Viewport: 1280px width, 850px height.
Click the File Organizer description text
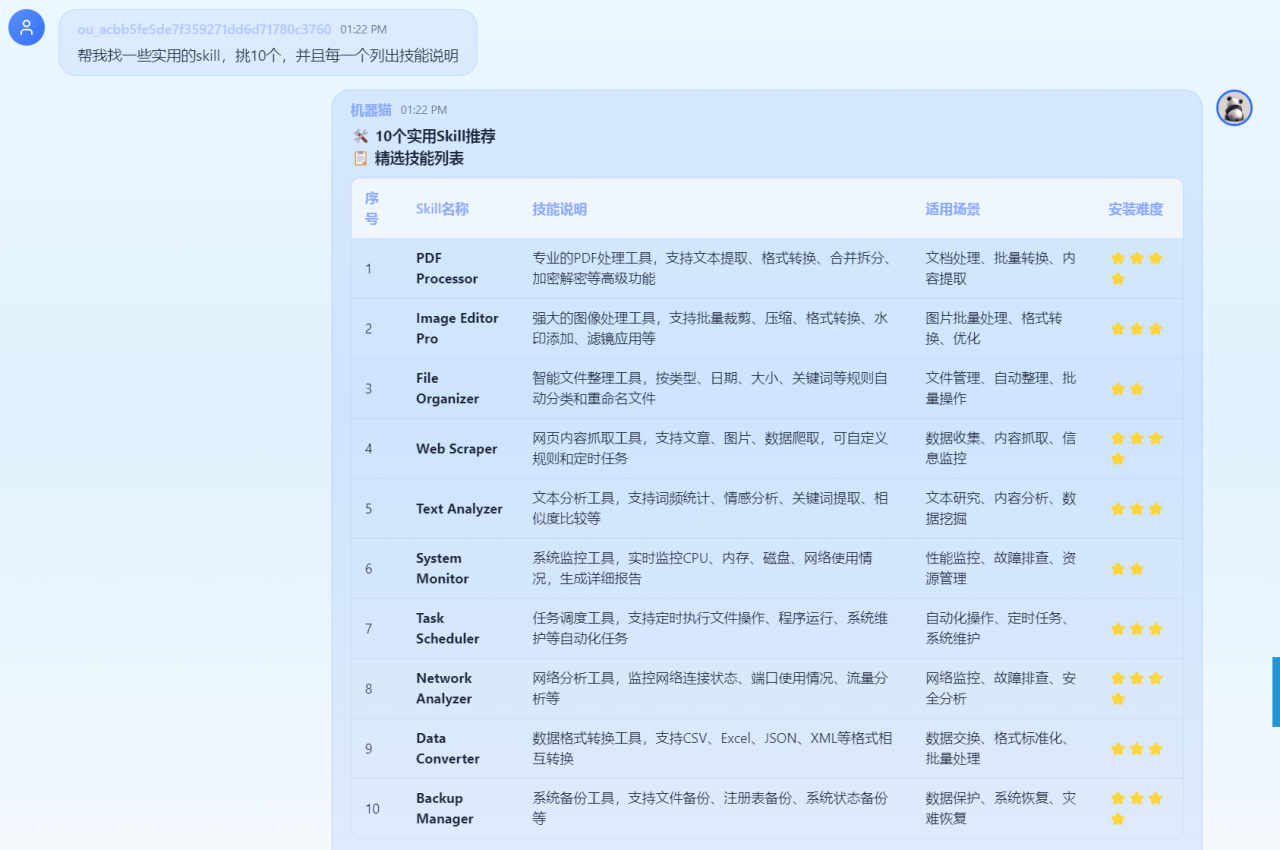710,388
